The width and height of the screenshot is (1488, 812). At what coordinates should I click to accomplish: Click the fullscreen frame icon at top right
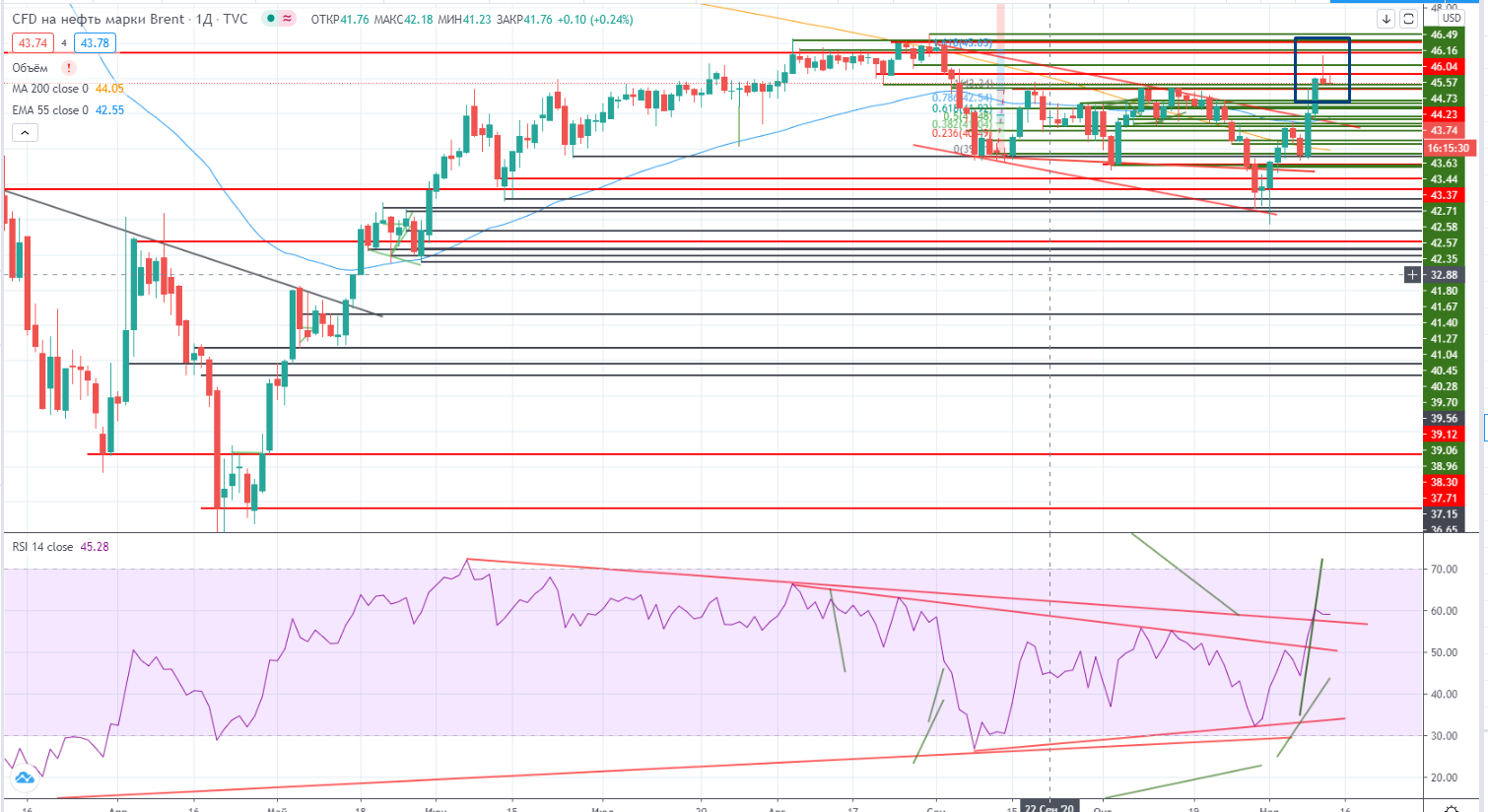[x=1408, y=19]
